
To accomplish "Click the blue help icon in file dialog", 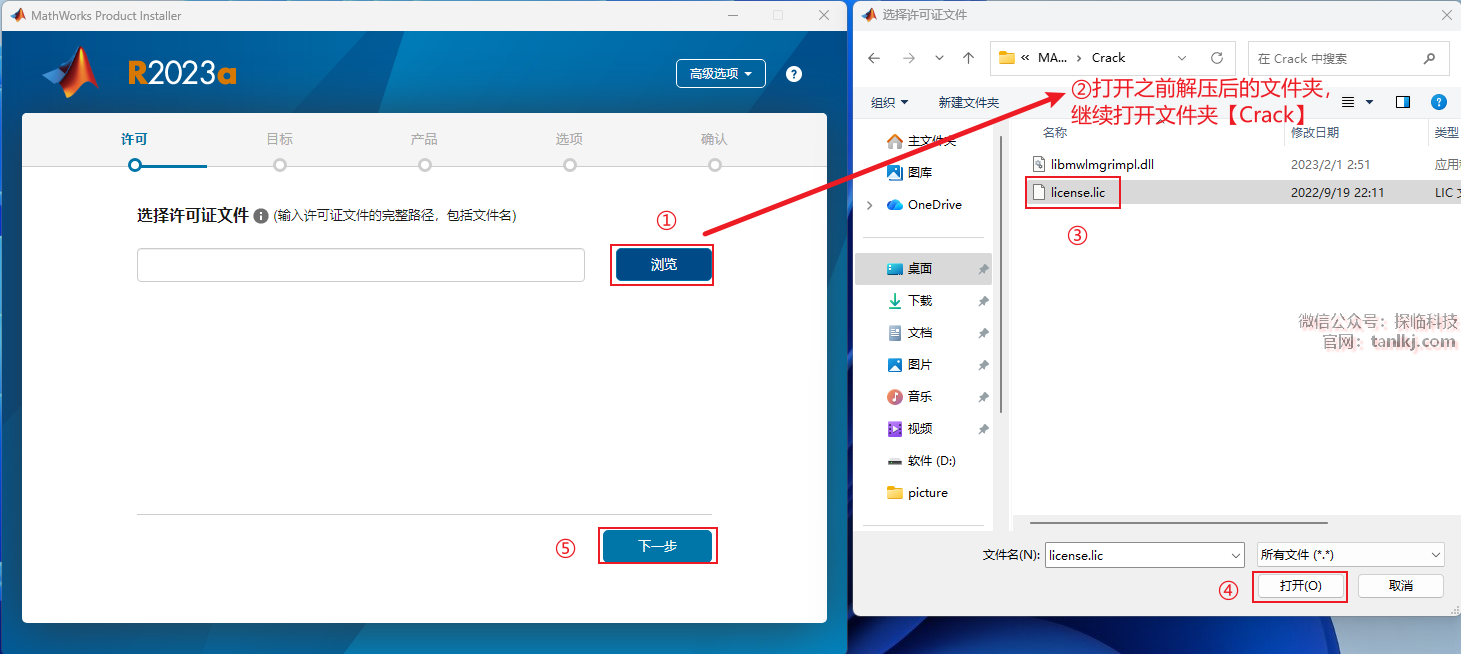I will coord(1439,102).
